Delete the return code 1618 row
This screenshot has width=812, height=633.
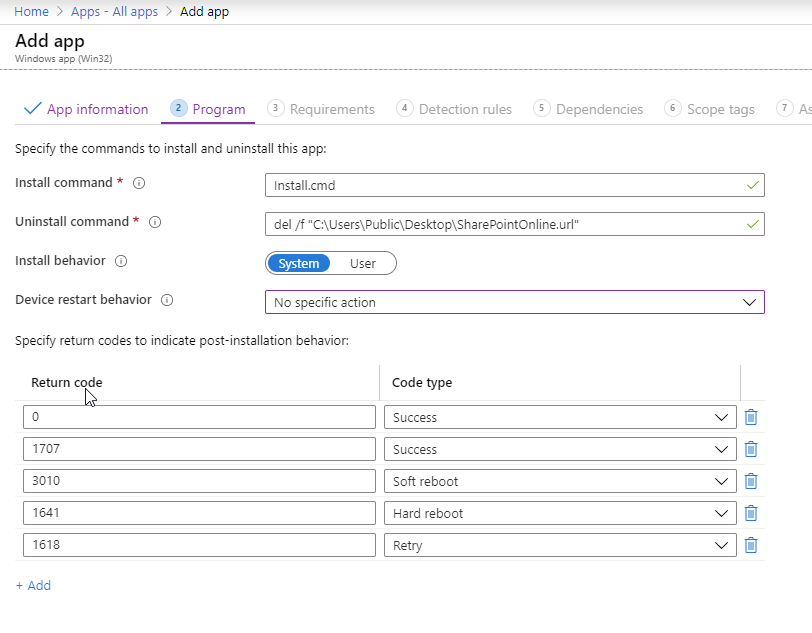(x=751, y=545)
